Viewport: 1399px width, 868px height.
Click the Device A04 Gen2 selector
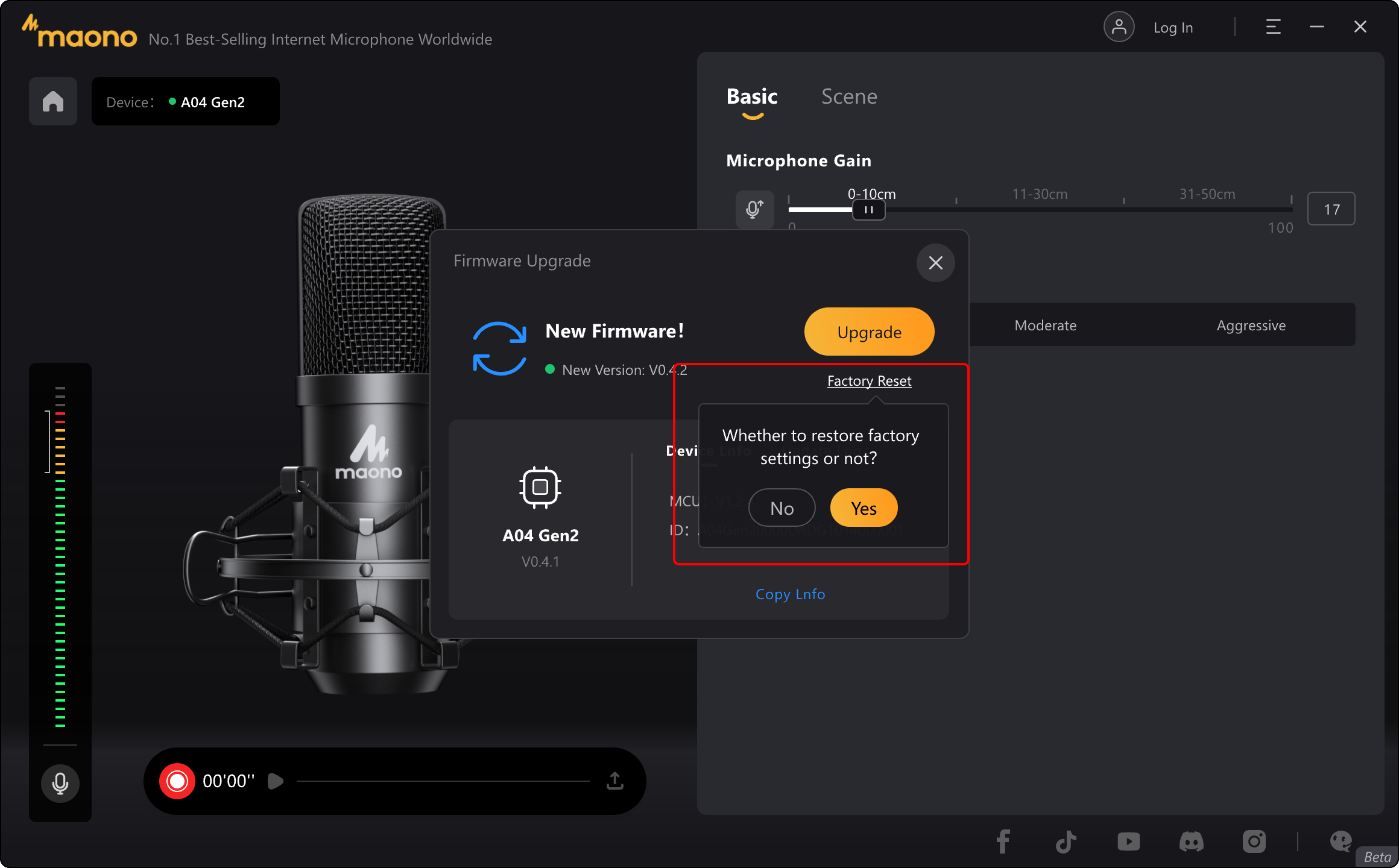click(186, 101)
